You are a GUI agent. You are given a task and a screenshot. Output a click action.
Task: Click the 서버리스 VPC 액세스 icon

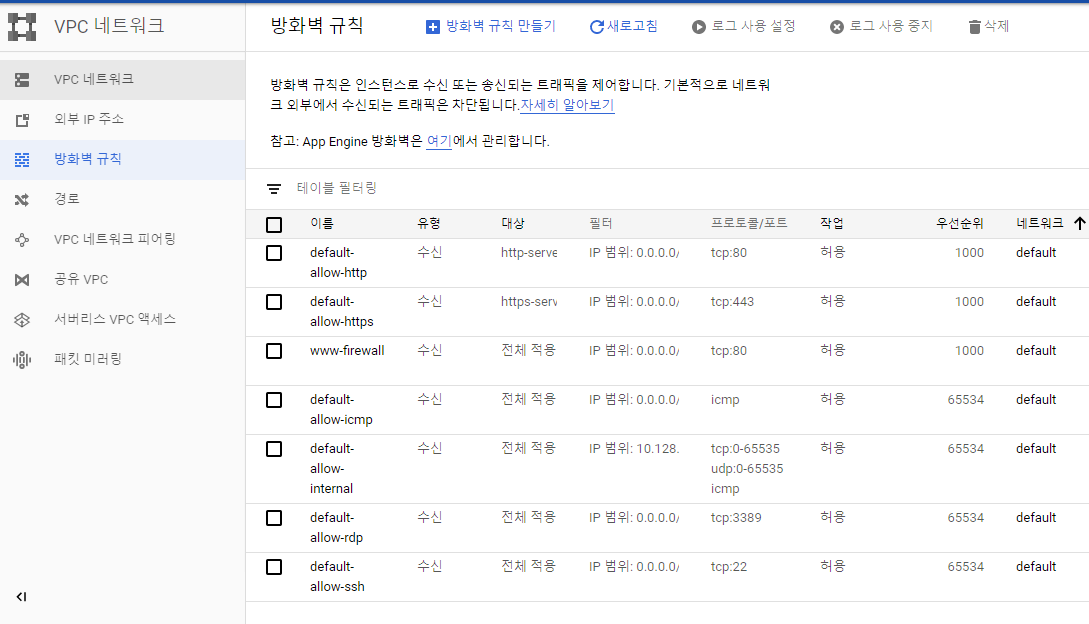click(22, 320)
